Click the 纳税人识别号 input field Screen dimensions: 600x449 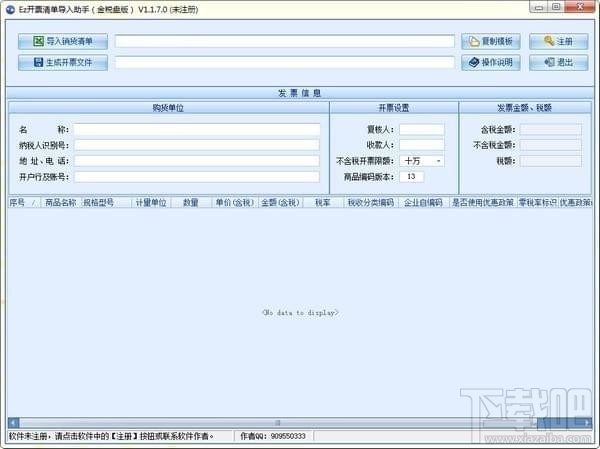pos(197,145)
